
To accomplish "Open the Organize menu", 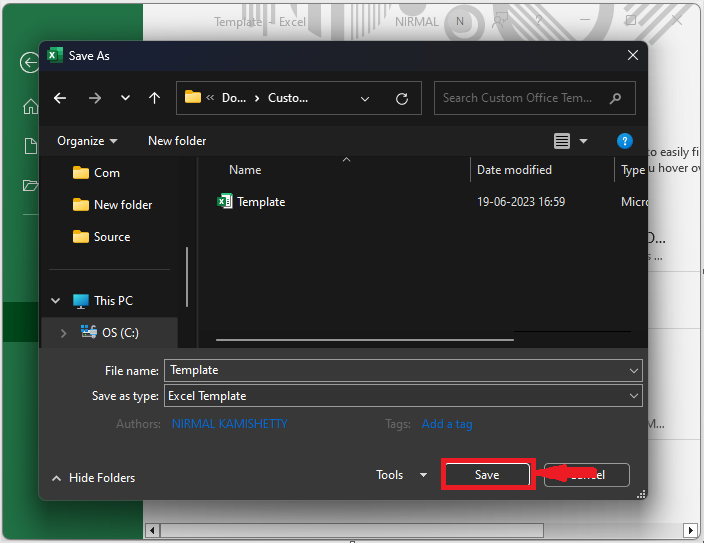I will [87, 141].
